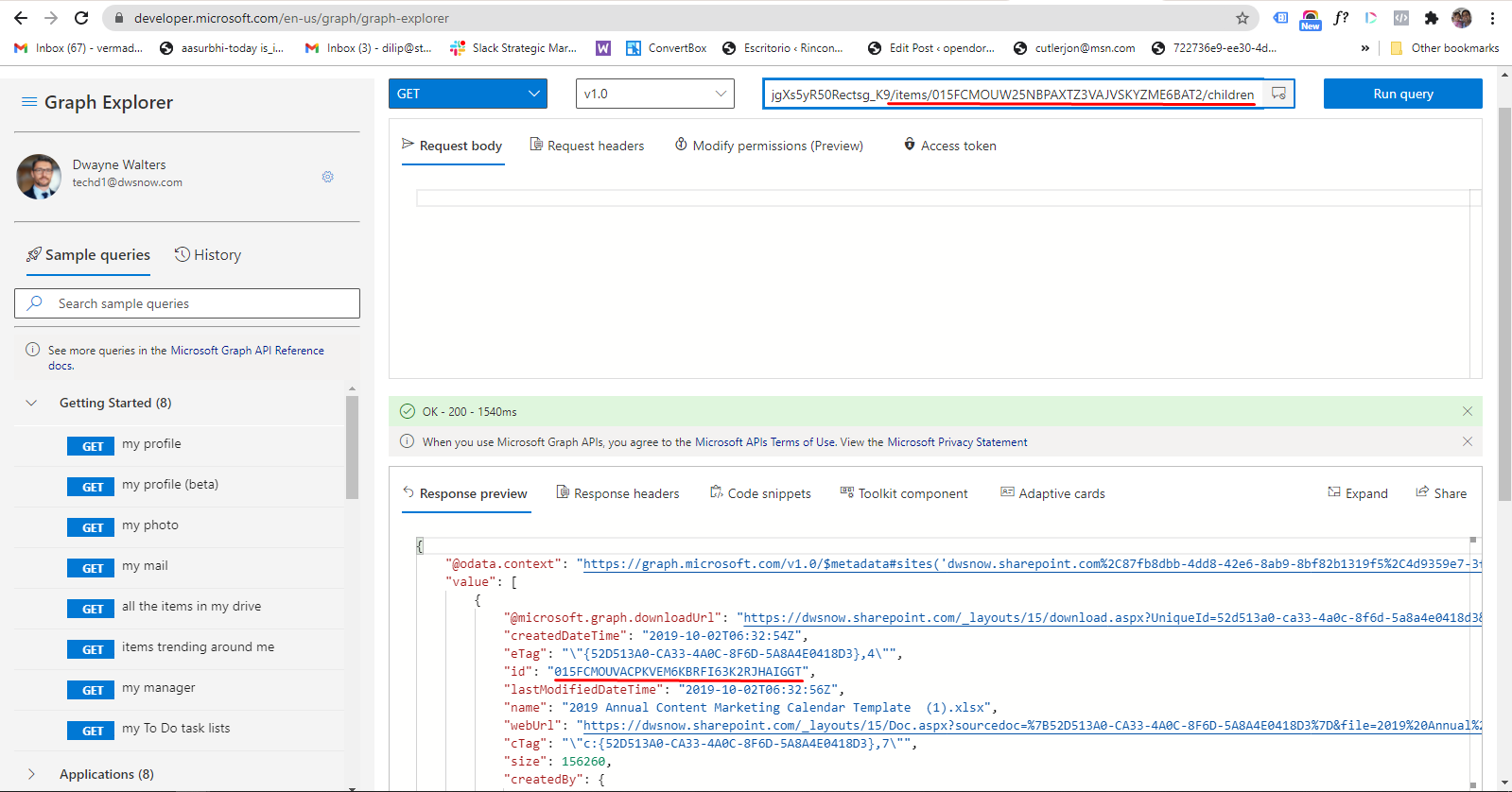Open the blue tag extension icon
This screenshot has height=792, width=1512.
(x=1280, y=18)
